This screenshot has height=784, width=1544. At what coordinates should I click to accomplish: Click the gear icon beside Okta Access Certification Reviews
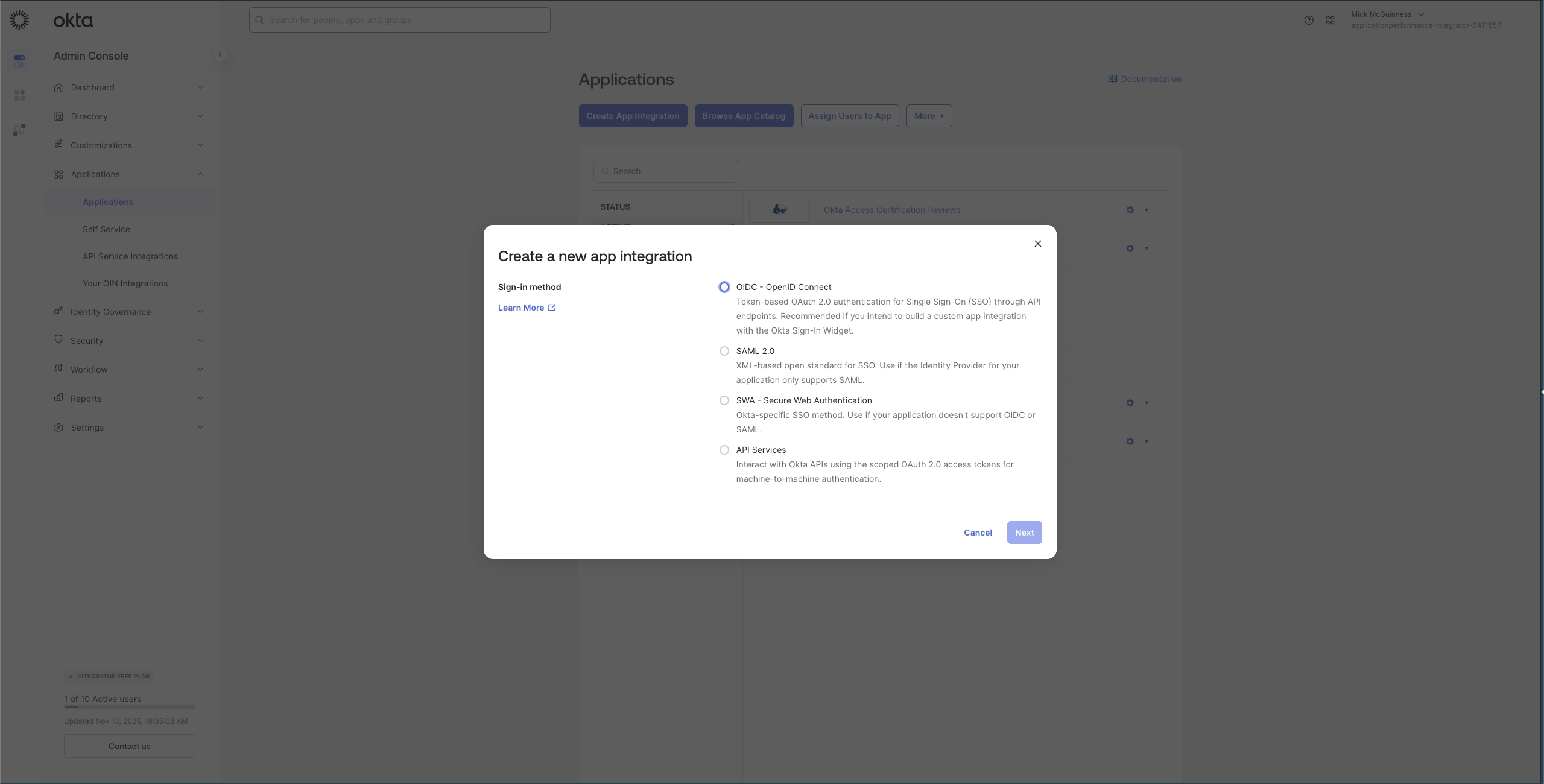point(1129,210)
